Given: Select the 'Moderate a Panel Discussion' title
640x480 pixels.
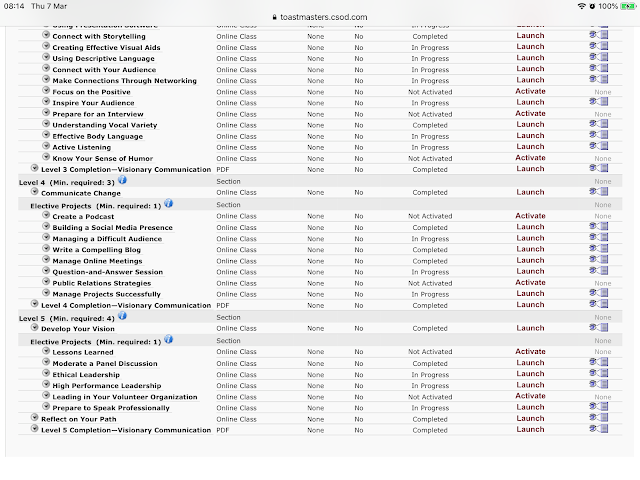Looking at the screenshot, I should [x=105, y=363].
